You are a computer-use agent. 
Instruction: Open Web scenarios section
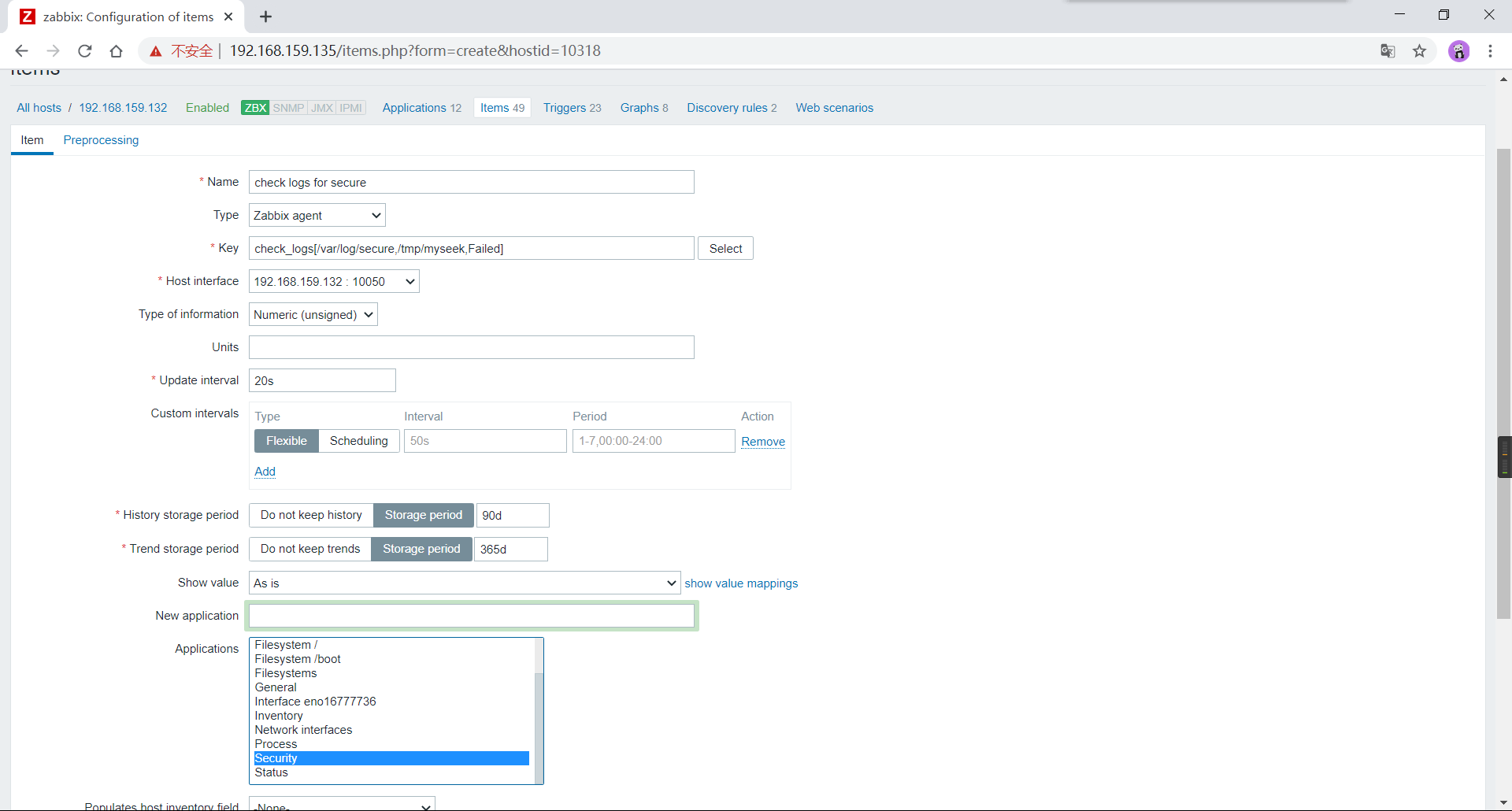point(834,108)
